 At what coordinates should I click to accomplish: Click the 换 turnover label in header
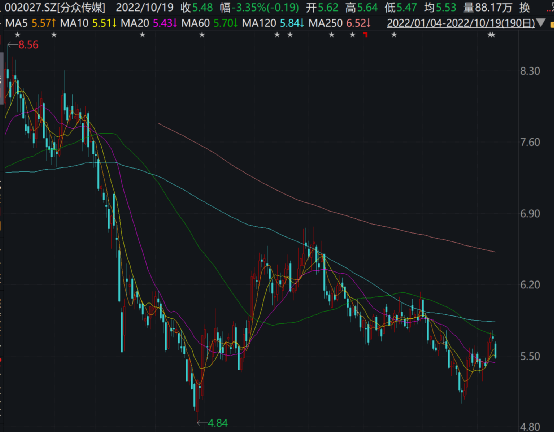coord(525,7)
